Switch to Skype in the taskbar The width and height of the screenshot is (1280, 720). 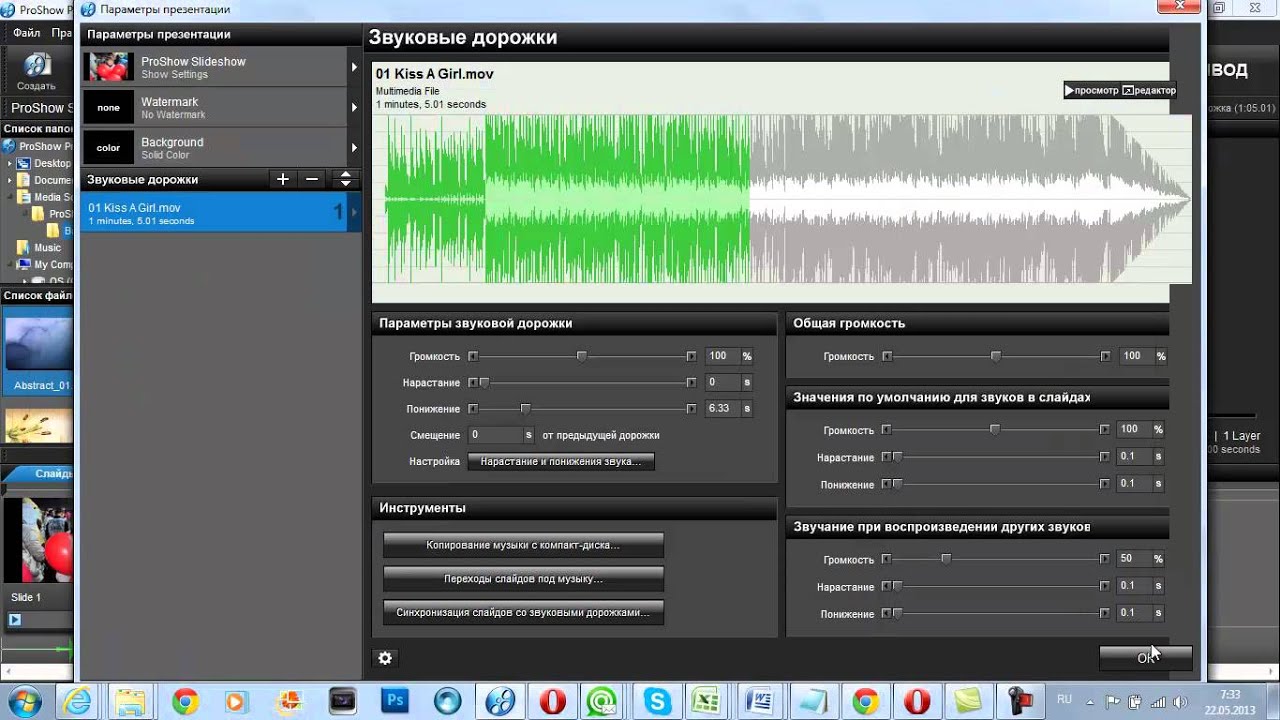[x=657, y=701]
